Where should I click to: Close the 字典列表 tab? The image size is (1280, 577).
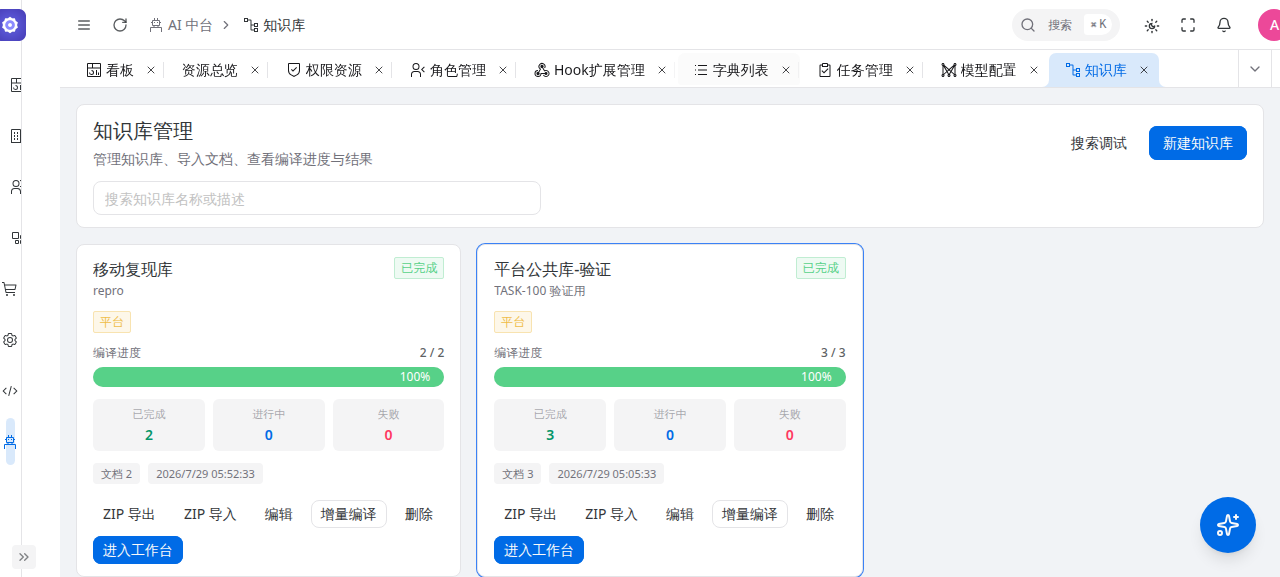(x=786, y=70)
